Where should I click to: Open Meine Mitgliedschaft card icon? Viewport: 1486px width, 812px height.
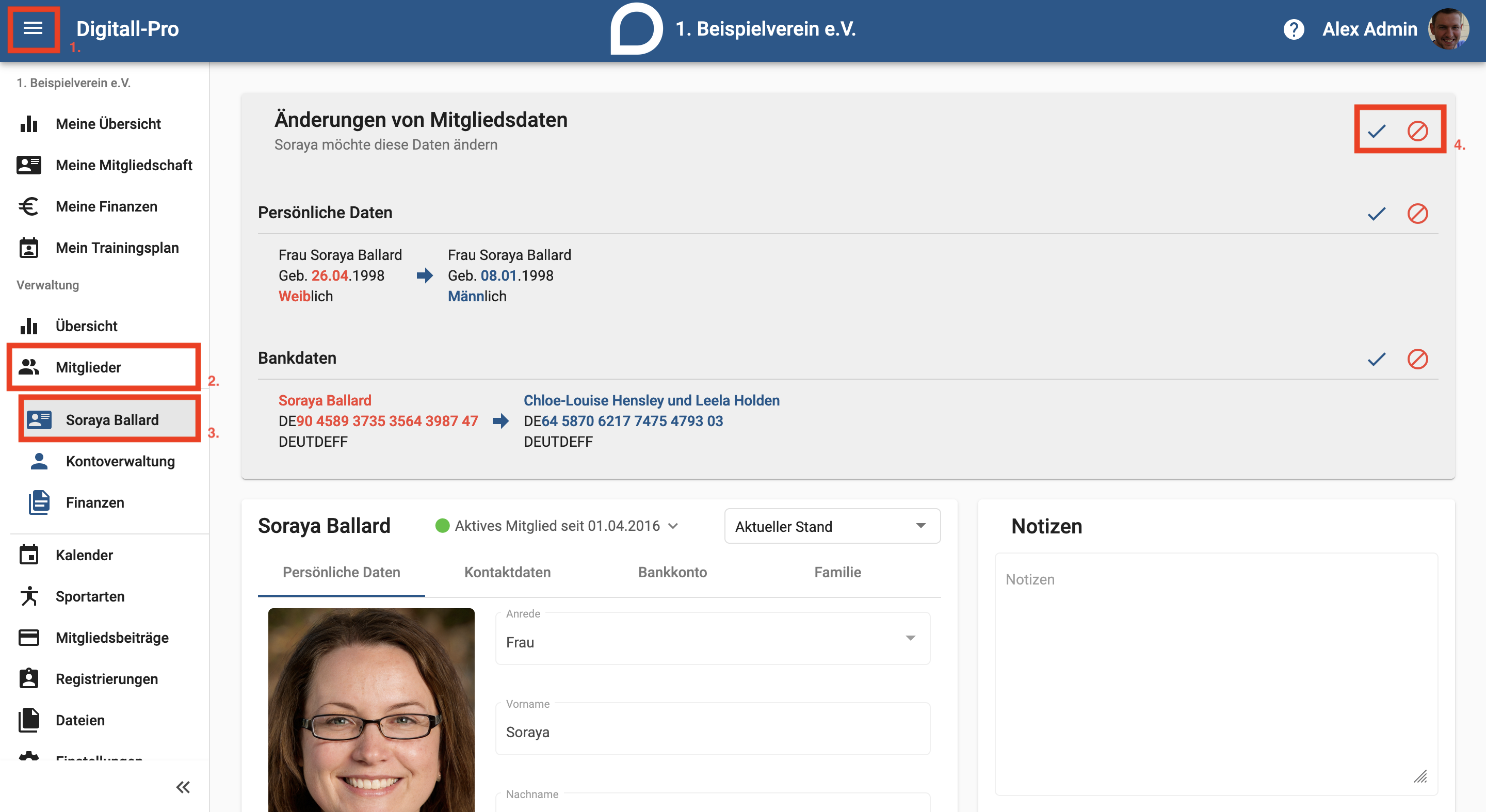point(29,165)
